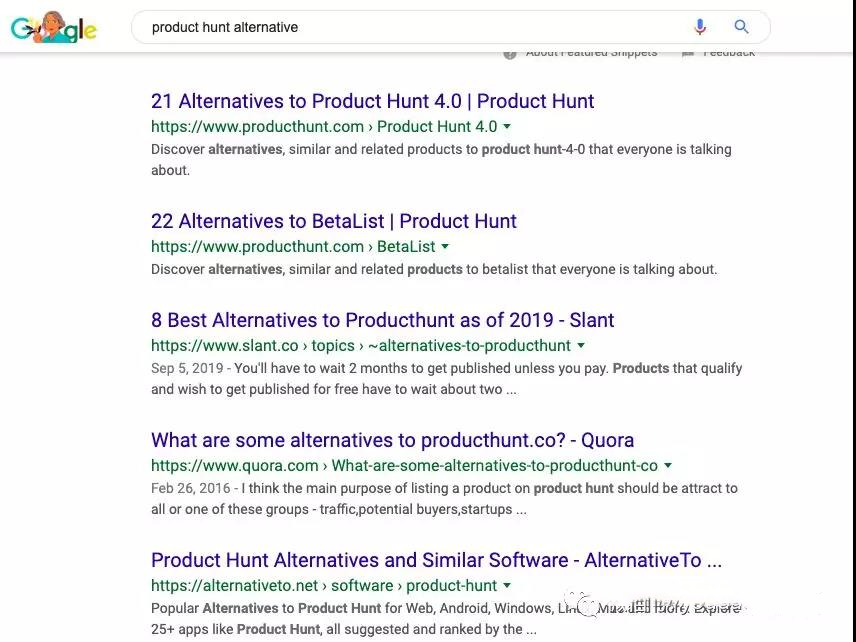Expand dropdown arrow next to BetaList URL
856x642 pixels.
(445, 247)
